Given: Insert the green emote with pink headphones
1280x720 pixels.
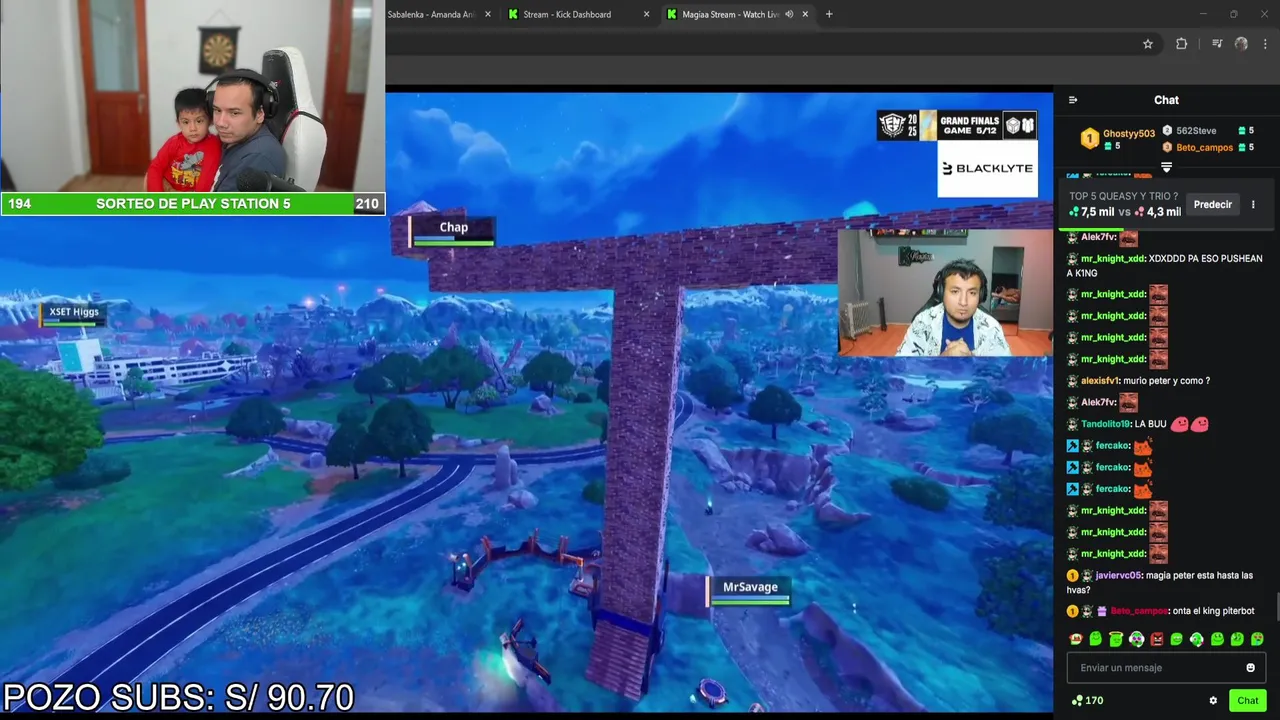Looking at the screenshot, I should click(x=1136, y=639).
